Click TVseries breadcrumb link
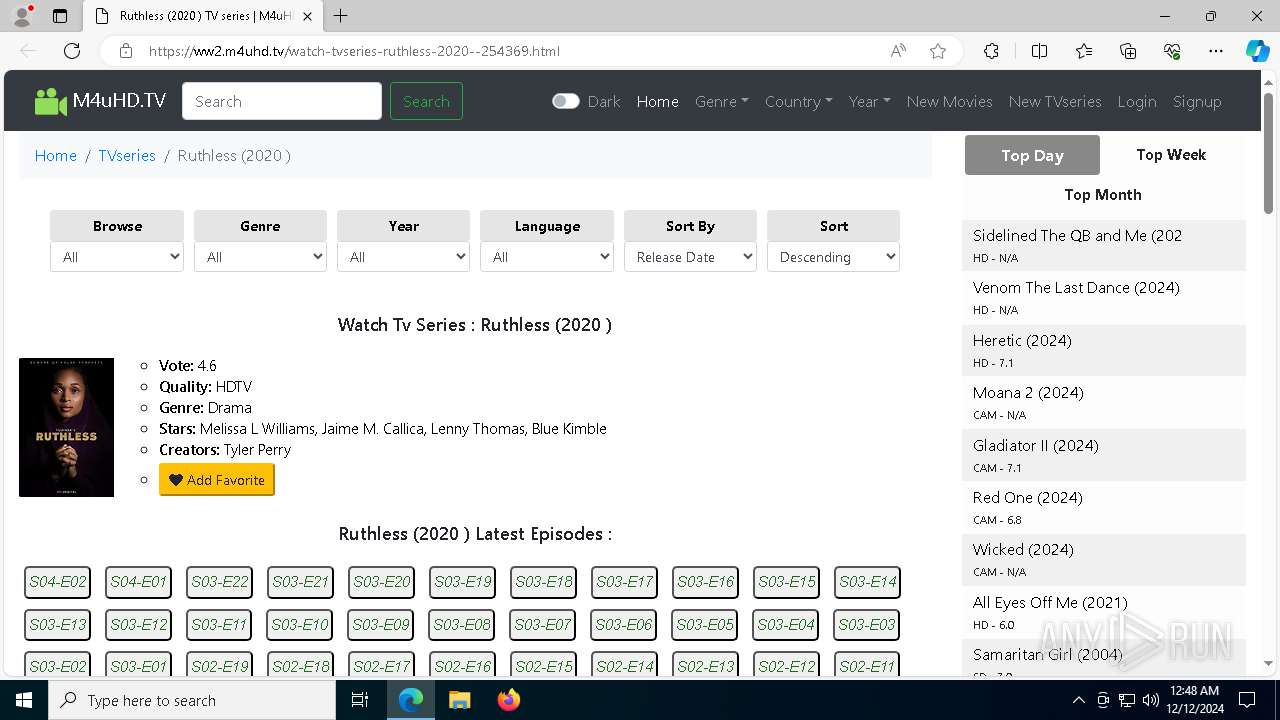This screenshot has height=720, width=1280. [x=127, y=156]
